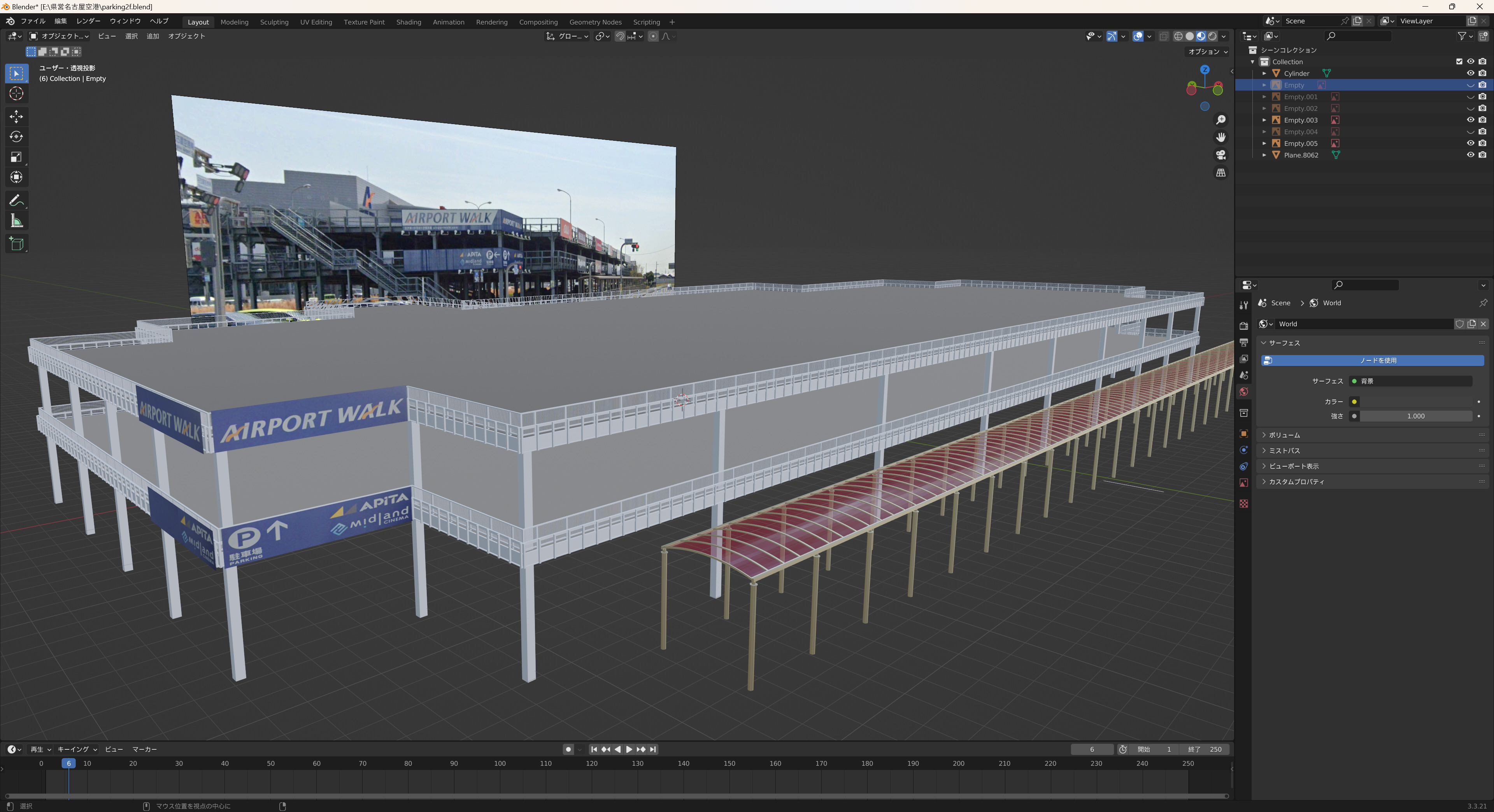The width and height of the screenshot is (1494, 812).
Task: Open the Object Data properties tab icon
Action: point(1243,483)
